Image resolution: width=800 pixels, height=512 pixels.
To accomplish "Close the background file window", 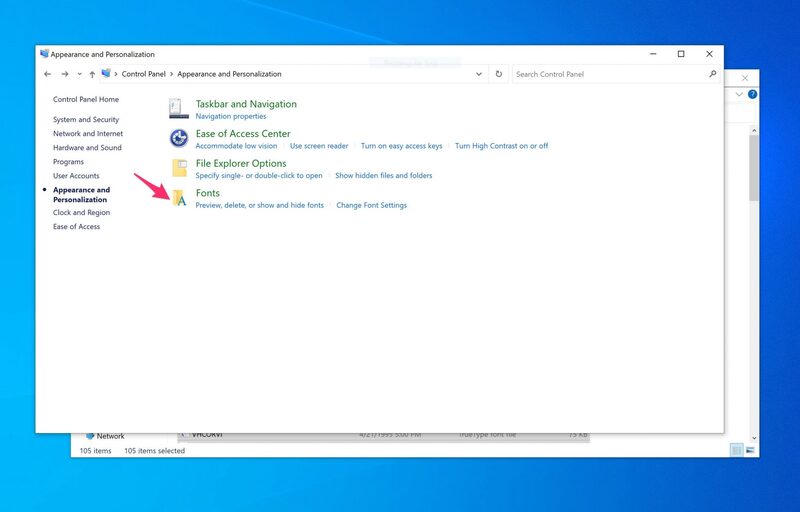I will point(745,78).
